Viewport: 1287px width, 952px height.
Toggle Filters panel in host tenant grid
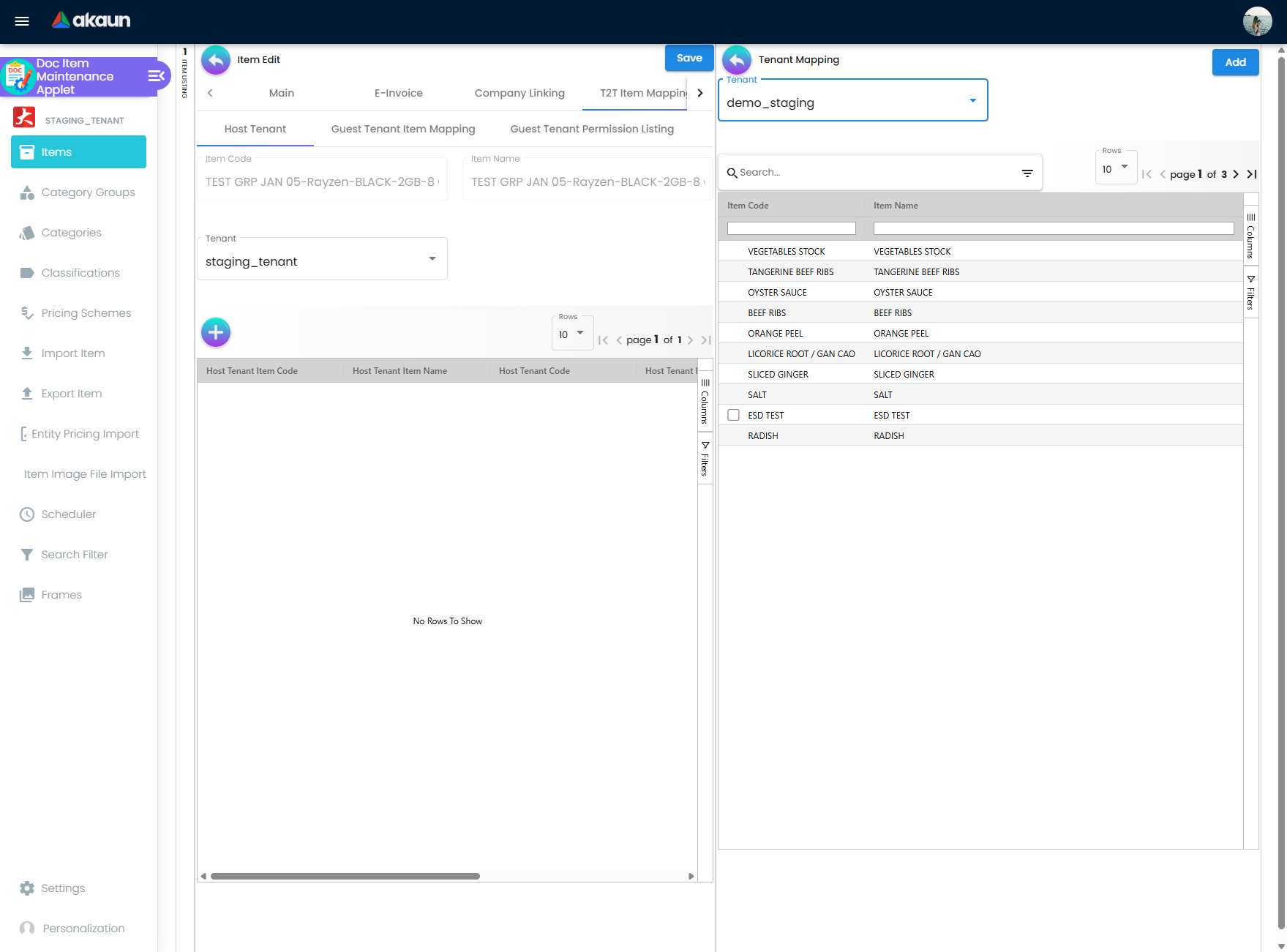click(x=705, y=459)
